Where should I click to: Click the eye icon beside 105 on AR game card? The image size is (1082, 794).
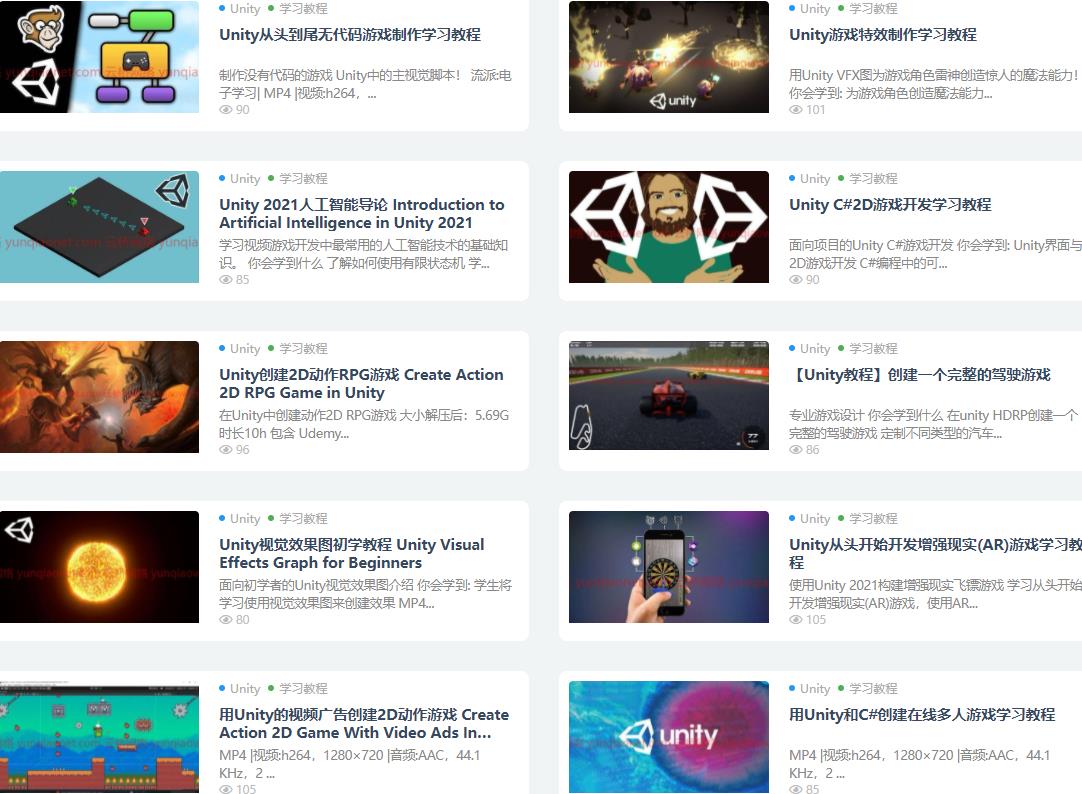796,619
